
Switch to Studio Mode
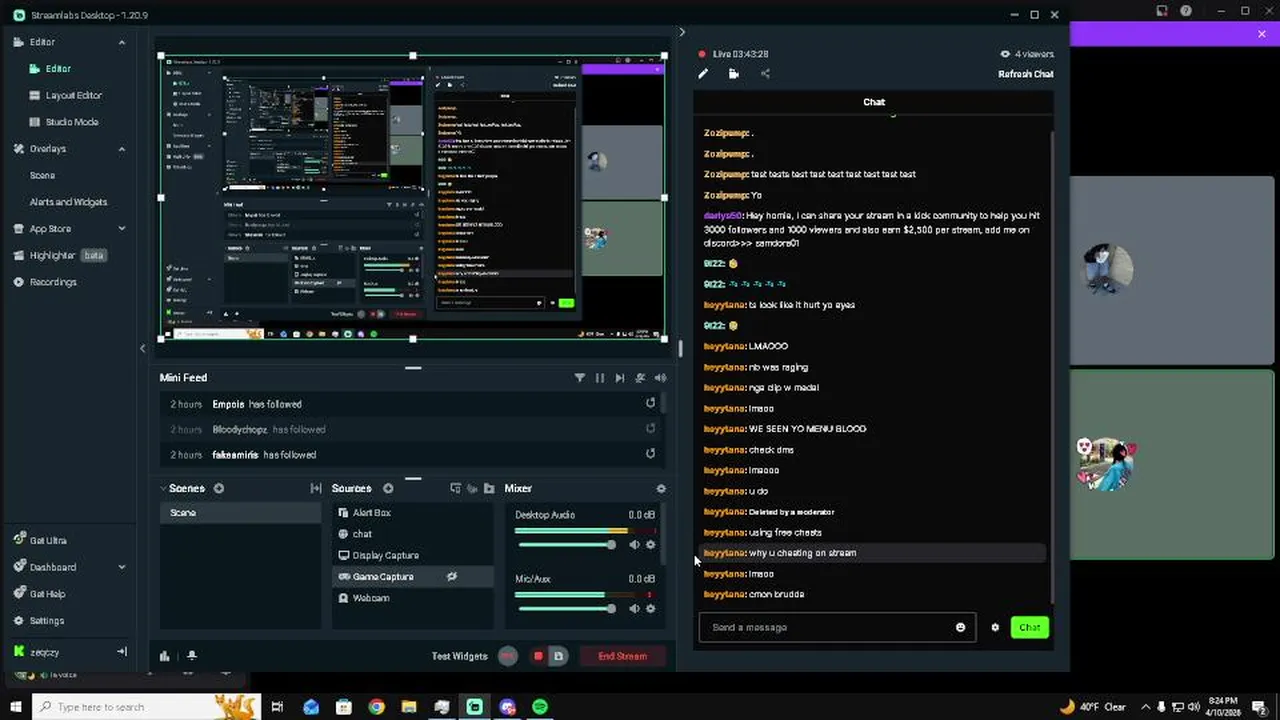pyautogui.click(x=64, y=122)
